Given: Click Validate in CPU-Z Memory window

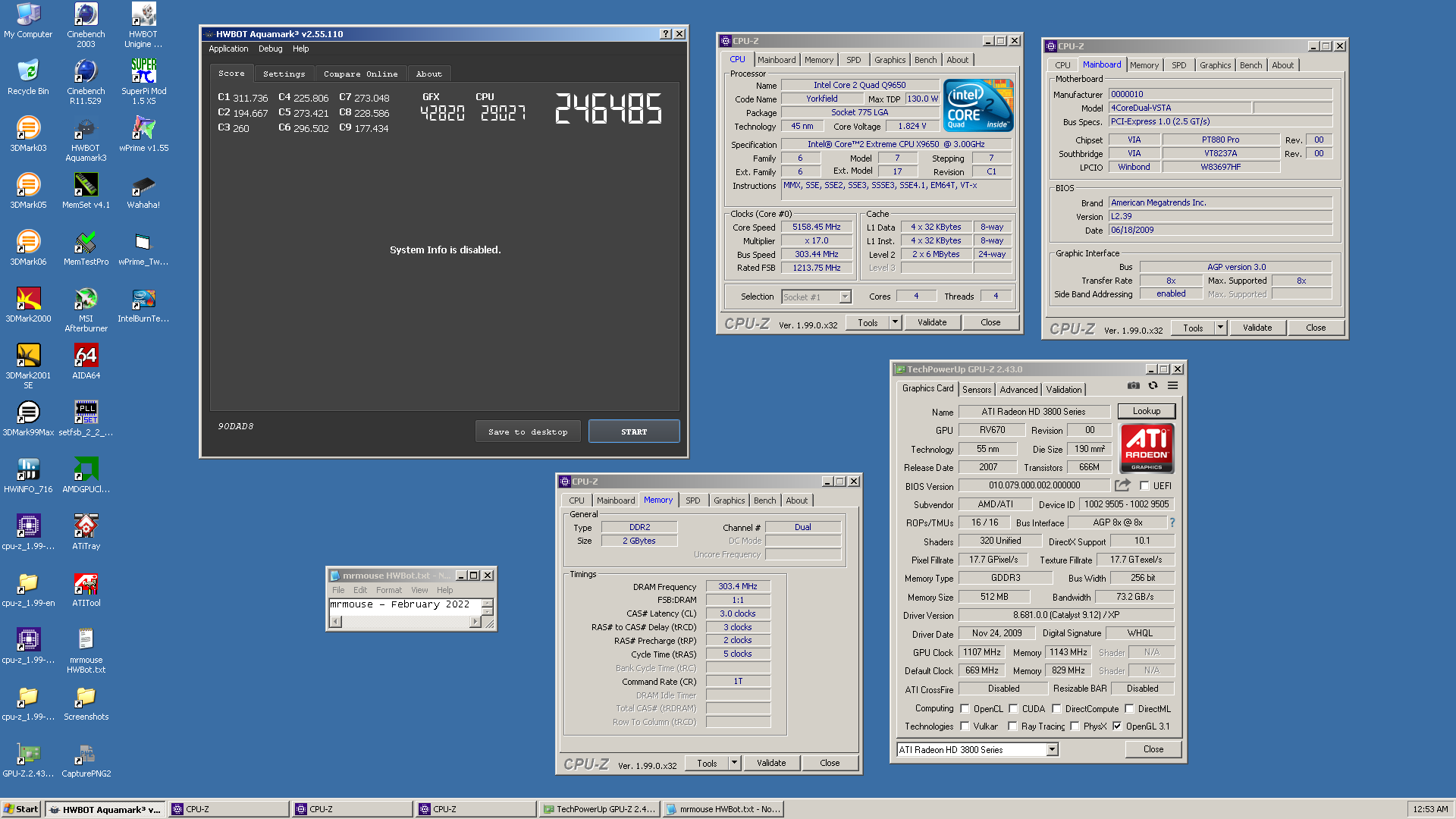Looking at the screenshot, I should point(770,763).
